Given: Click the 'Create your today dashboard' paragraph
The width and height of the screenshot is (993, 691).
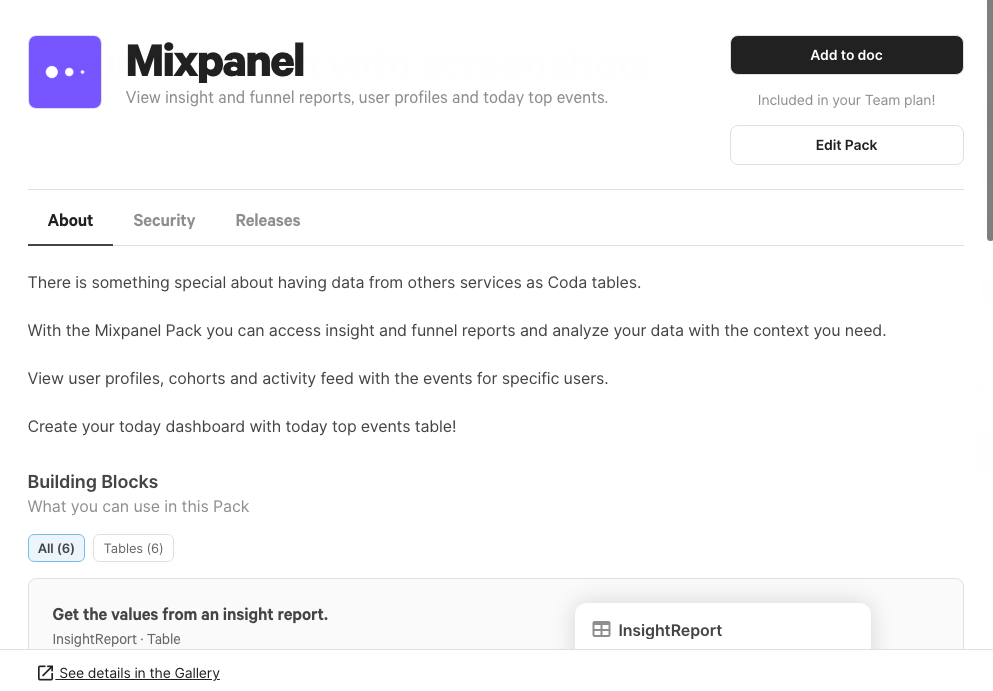Looking at the screenshot, I should tap(242, 426).
